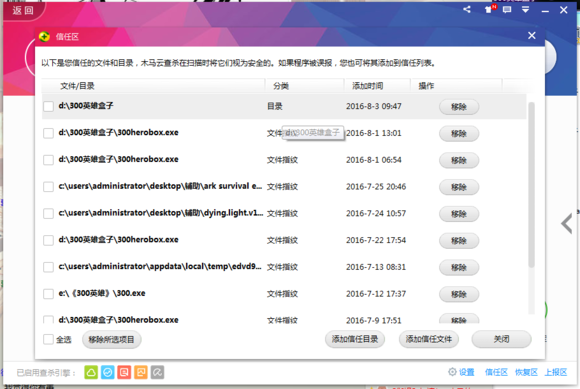580x389 pixels.
Task: Sort by the 文件/目录 column header
Action: (153, 86)
